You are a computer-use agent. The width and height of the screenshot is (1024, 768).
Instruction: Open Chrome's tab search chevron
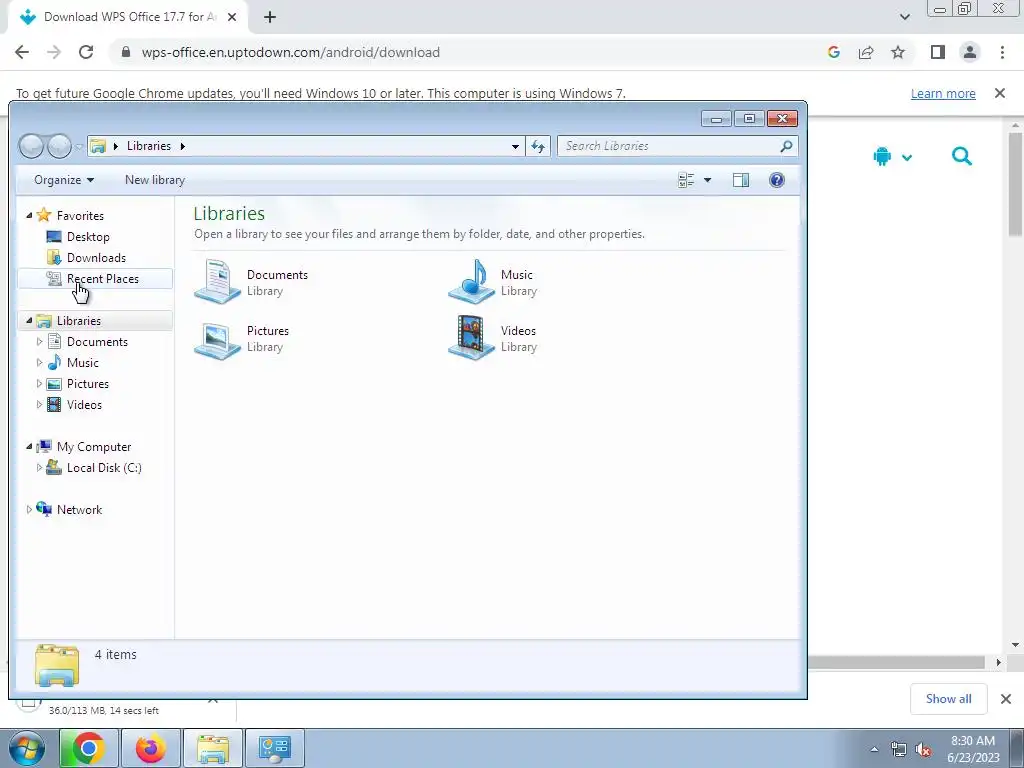click(904, 17)
